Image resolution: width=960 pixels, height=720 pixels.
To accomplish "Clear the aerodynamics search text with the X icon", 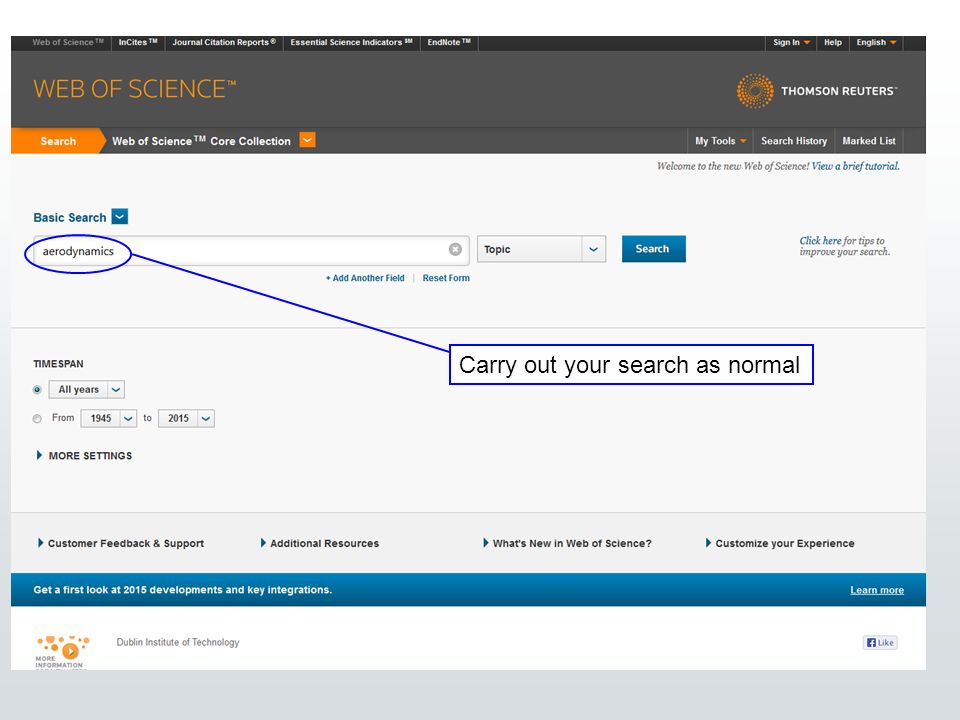I will coord(455,249).
